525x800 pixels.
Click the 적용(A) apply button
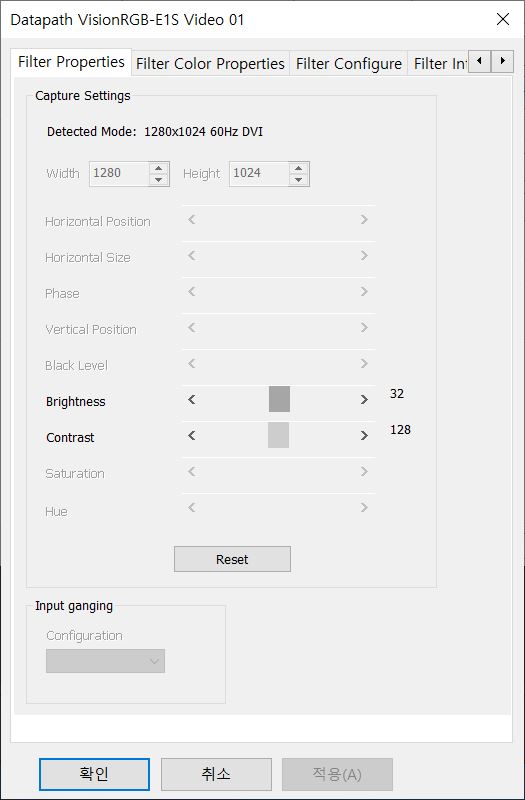click(x=337, y=774)
